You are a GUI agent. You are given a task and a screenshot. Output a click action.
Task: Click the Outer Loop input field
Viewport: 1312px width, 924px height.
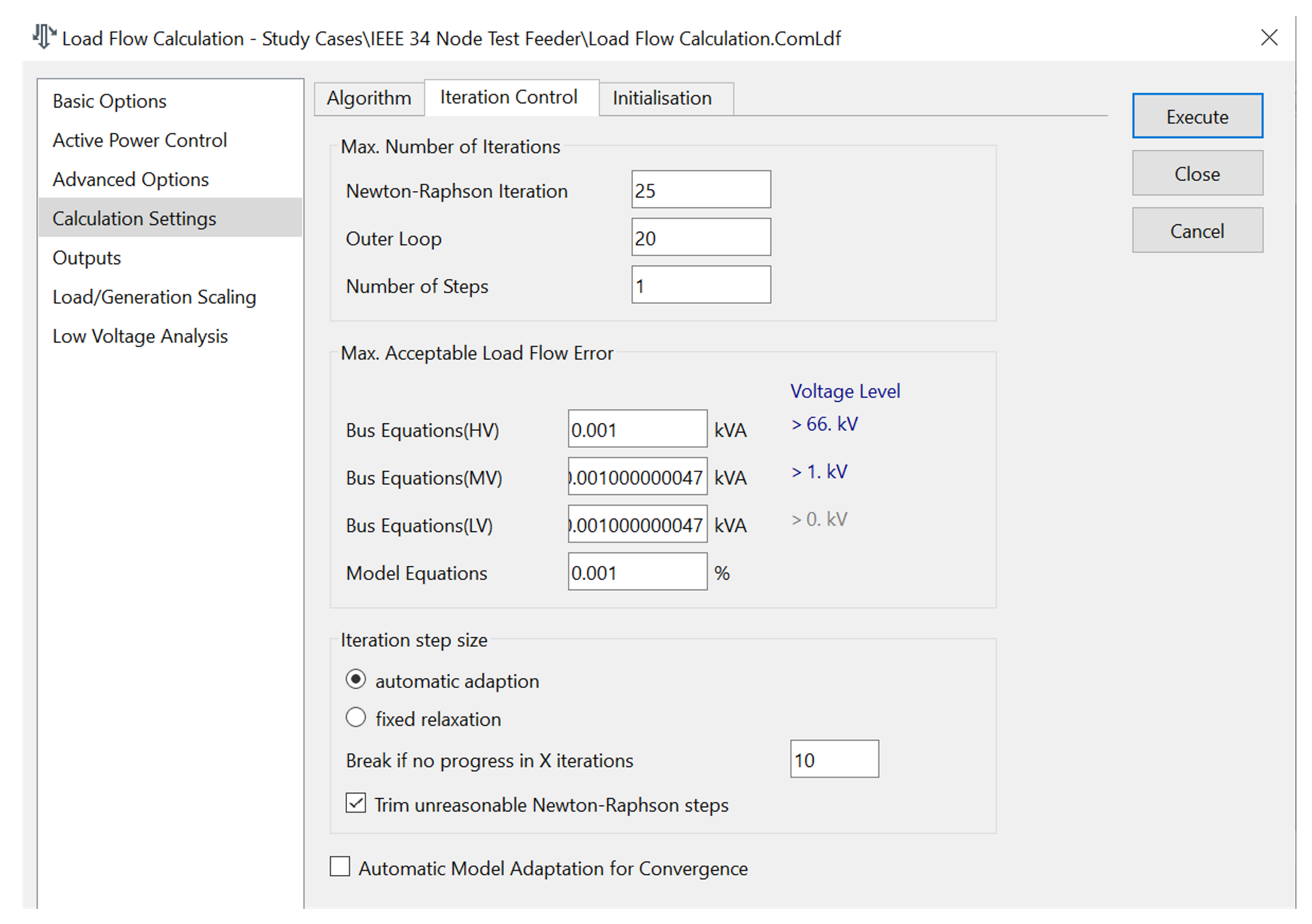click(701, 238)
